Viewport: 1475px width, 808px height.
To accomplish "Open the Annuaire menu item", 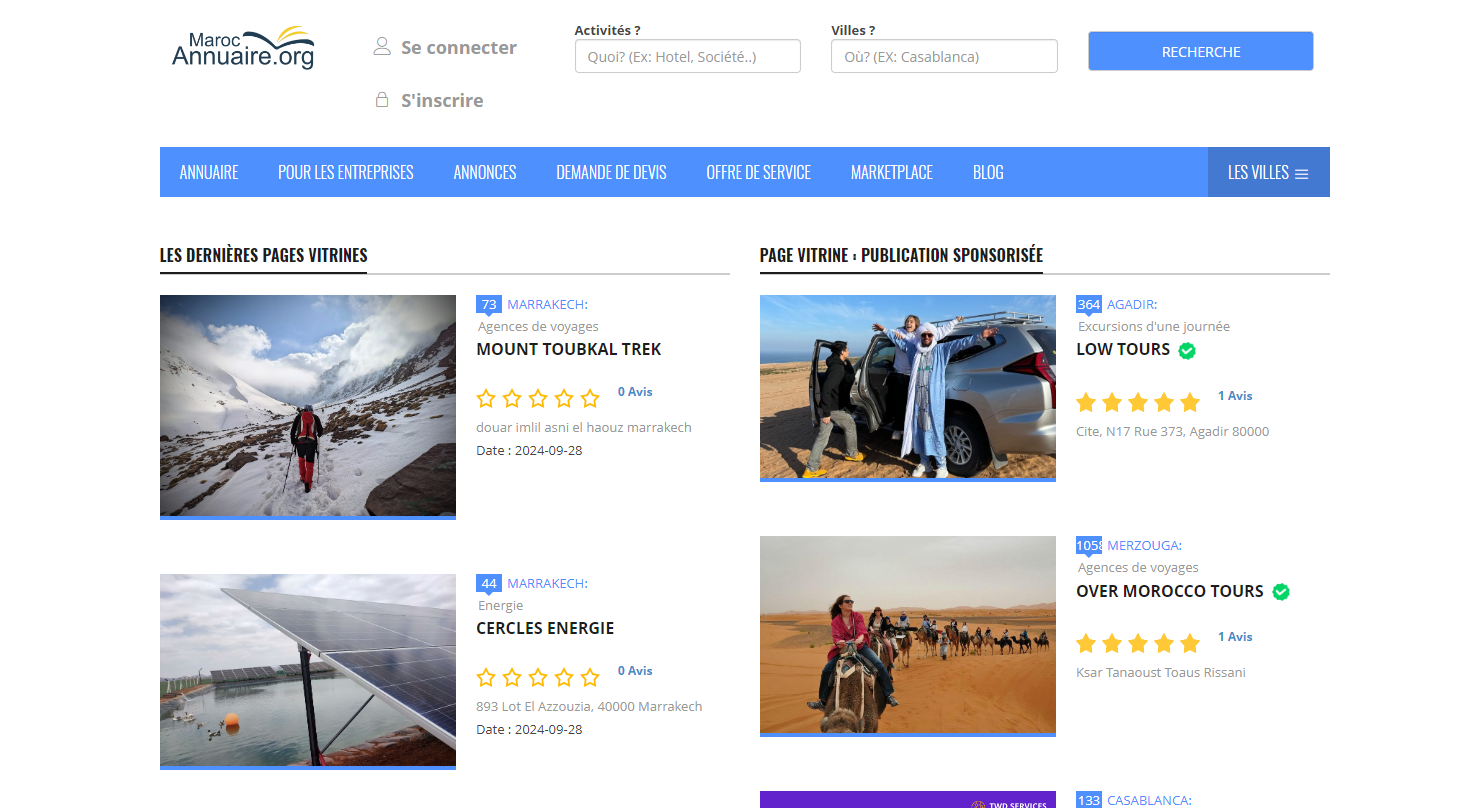I will click(209, 172).
